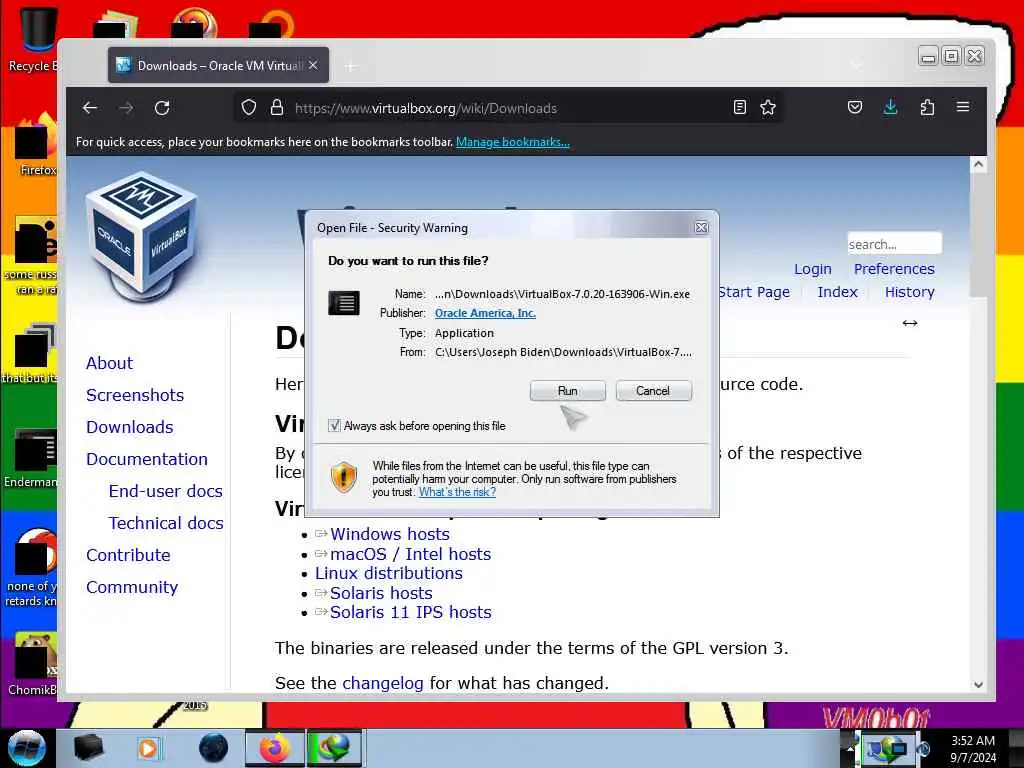Viewport: 1024px width, 768px height.
Task: Open the Linux distributions link
Action: point(389,573)
